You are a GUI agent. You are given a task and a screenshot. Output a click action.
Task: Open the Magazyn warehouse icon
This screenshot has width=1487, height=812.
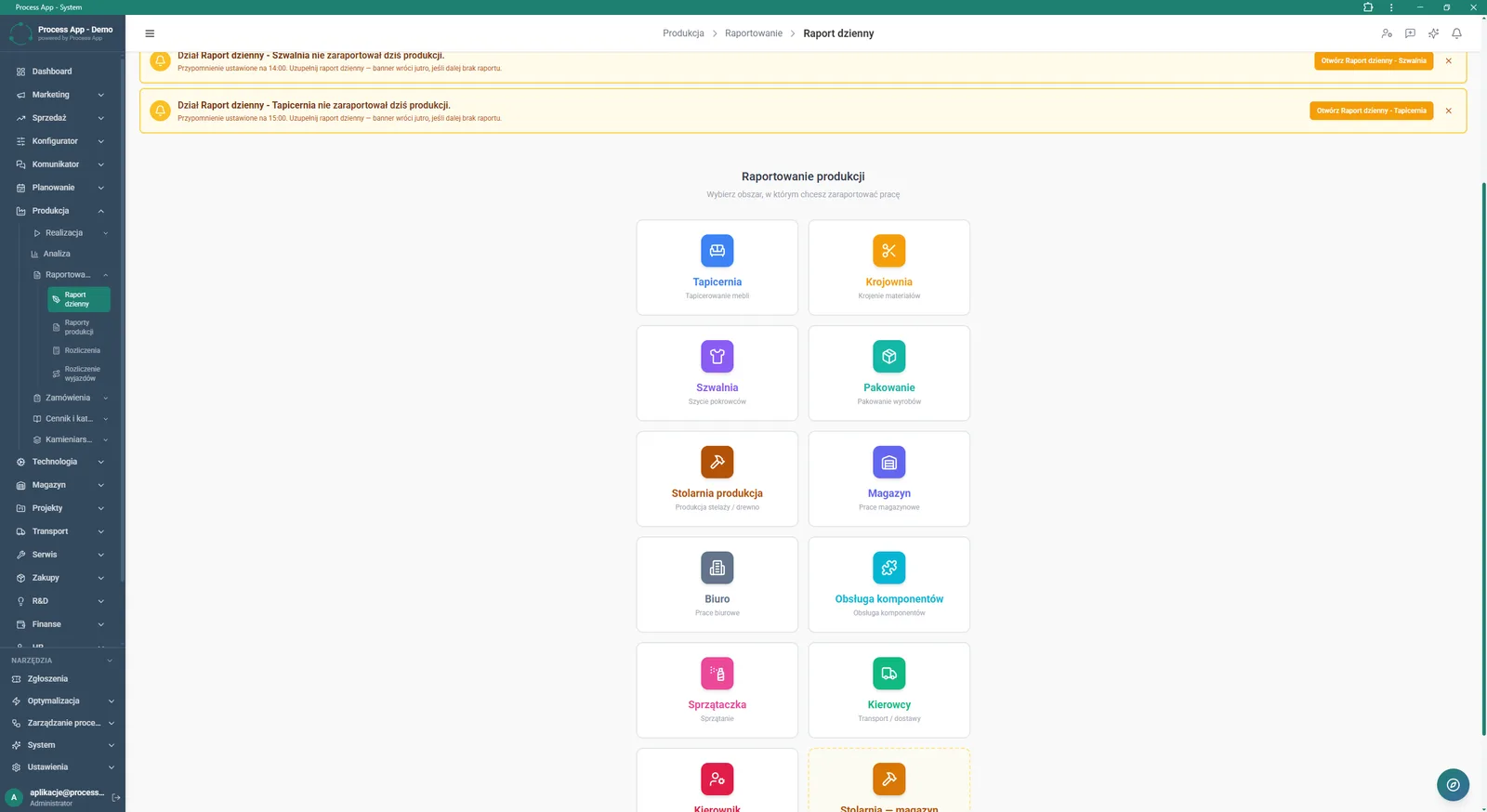[x=888, y=462]
